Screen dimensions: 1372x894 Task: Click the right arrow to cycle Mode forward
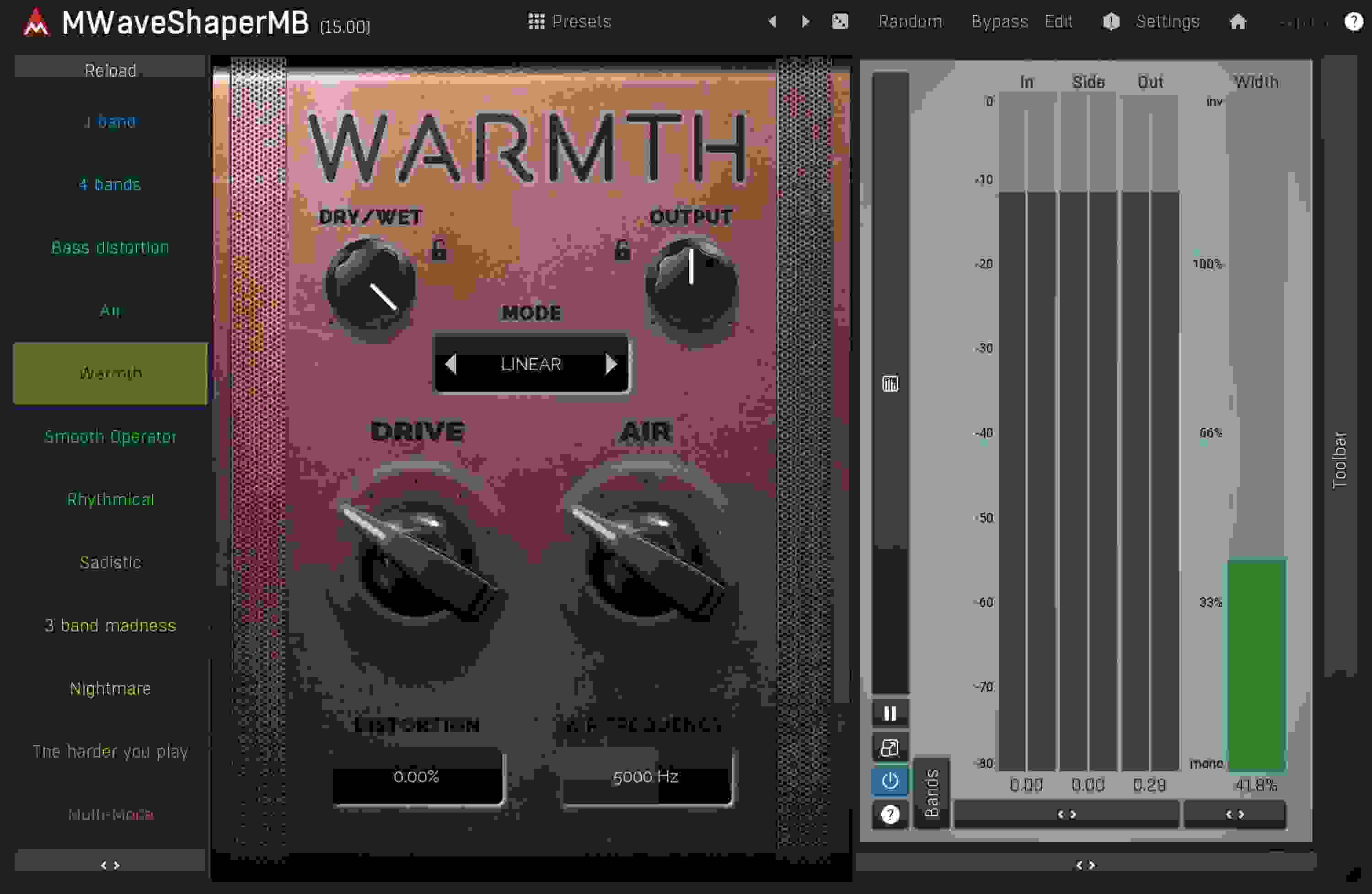[x=612, y=364]
